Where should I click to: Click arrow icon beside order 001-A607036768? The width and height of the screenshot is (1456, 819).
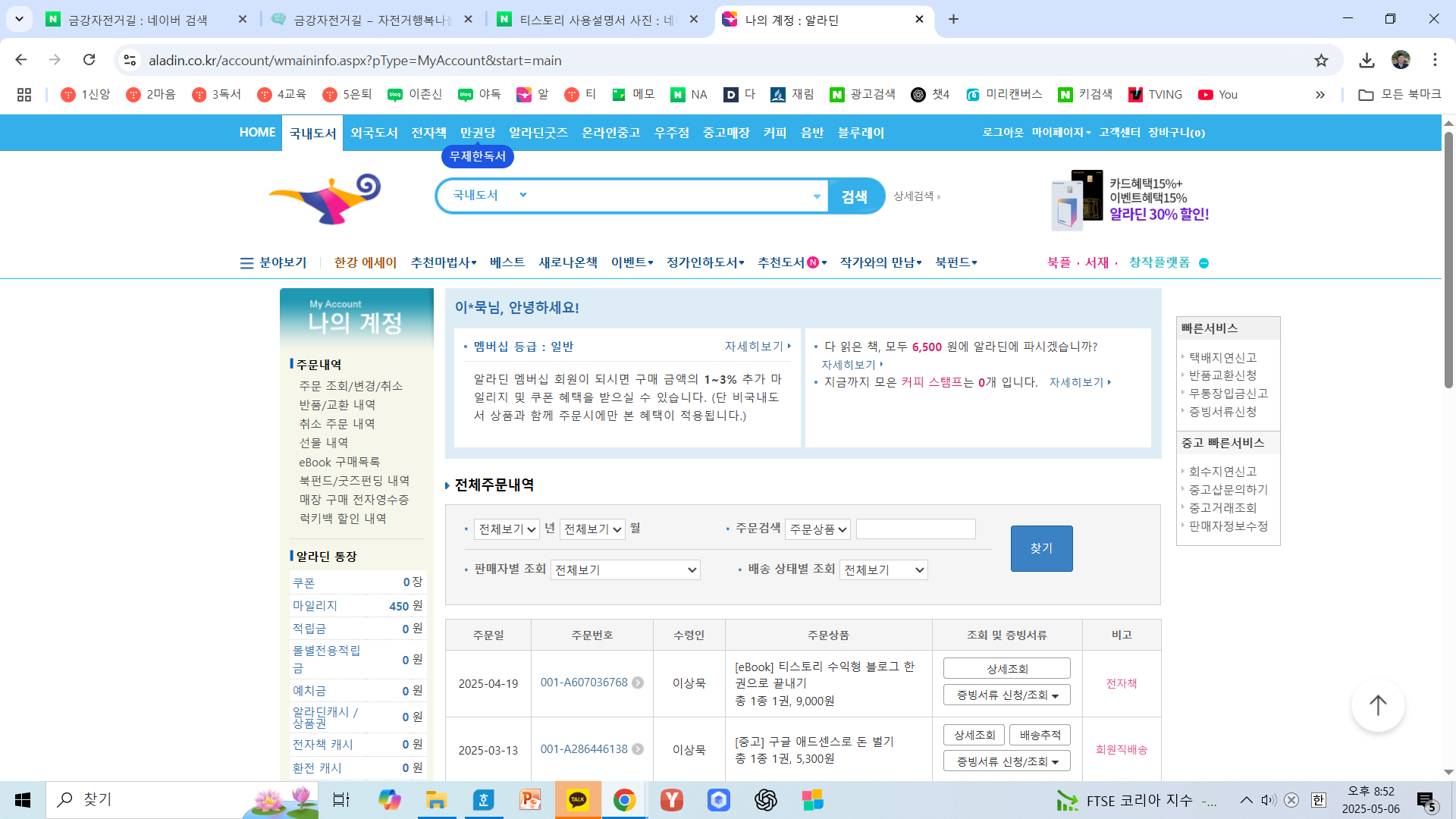coord(639,682)
